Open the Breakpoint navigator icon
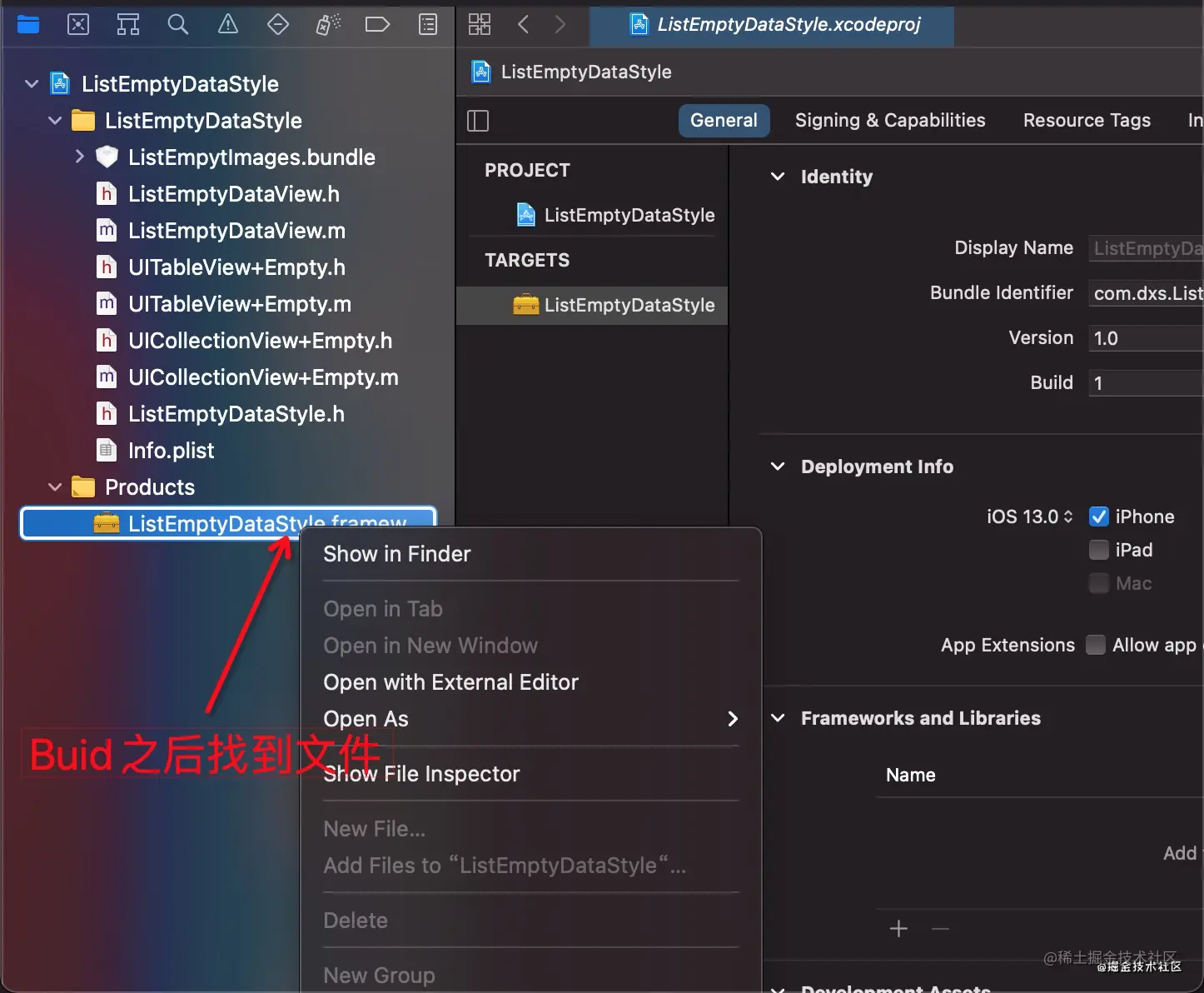Viewport: 1204px width, 993px height. [x=377, y=25]
